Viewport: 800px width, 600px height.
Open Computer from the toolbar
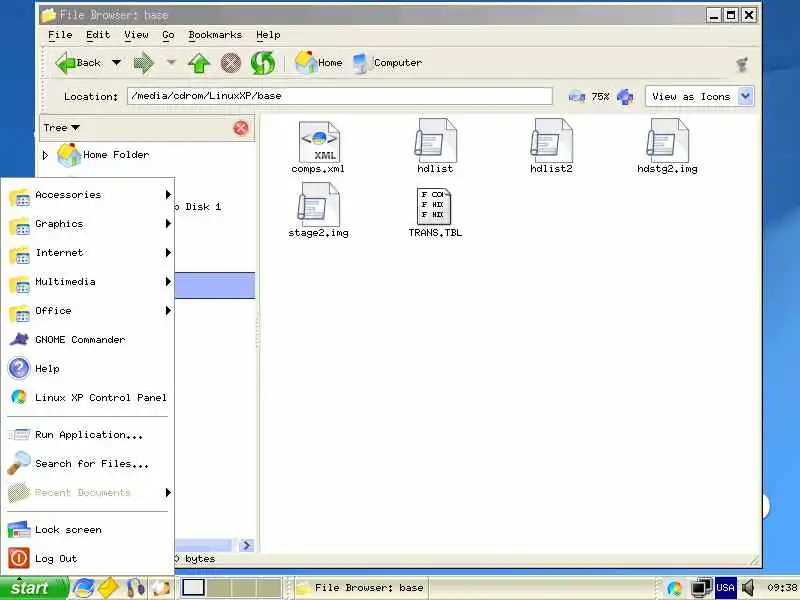tap(388, 63)
